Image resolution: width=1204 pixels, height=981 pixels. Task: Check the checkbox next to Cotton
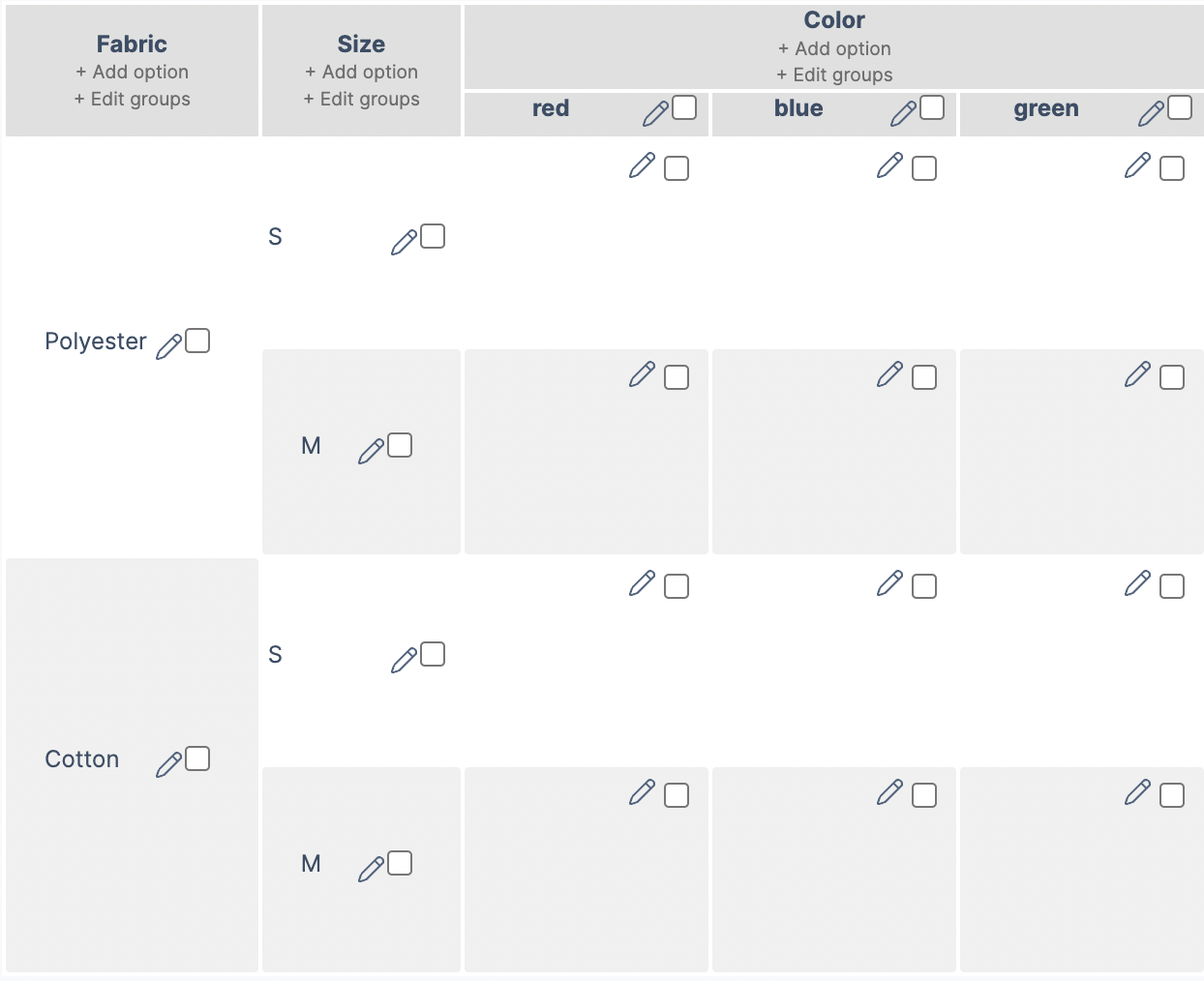[x=197, y=758]
